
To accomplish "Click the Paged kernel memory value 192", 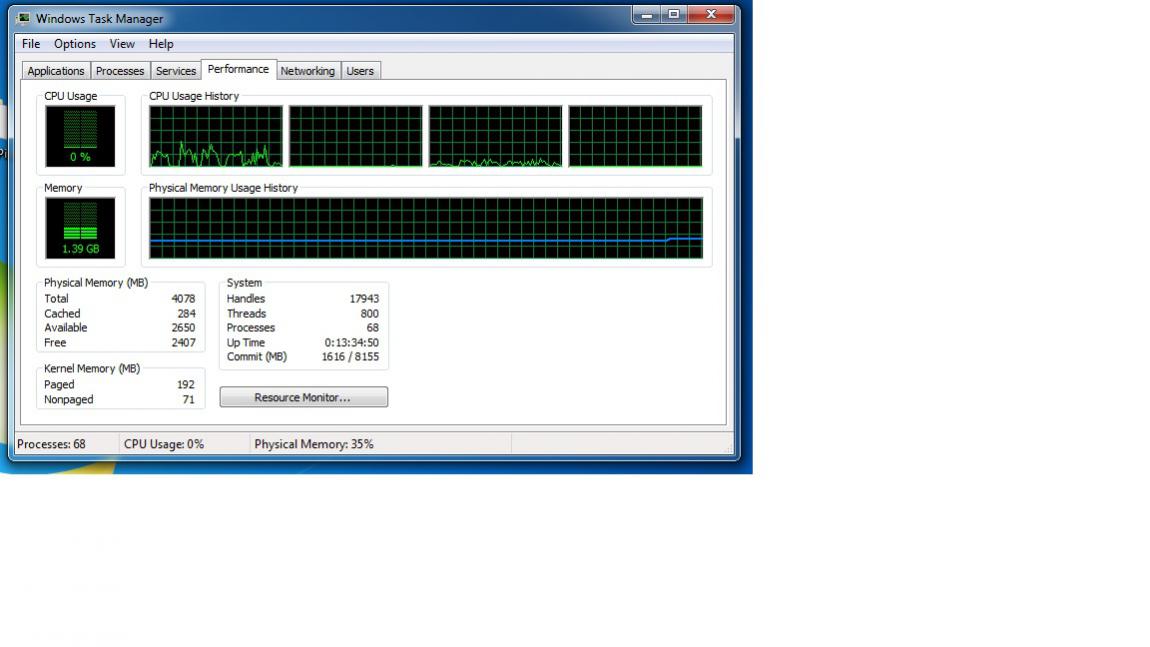I will (x=186, y=384).
